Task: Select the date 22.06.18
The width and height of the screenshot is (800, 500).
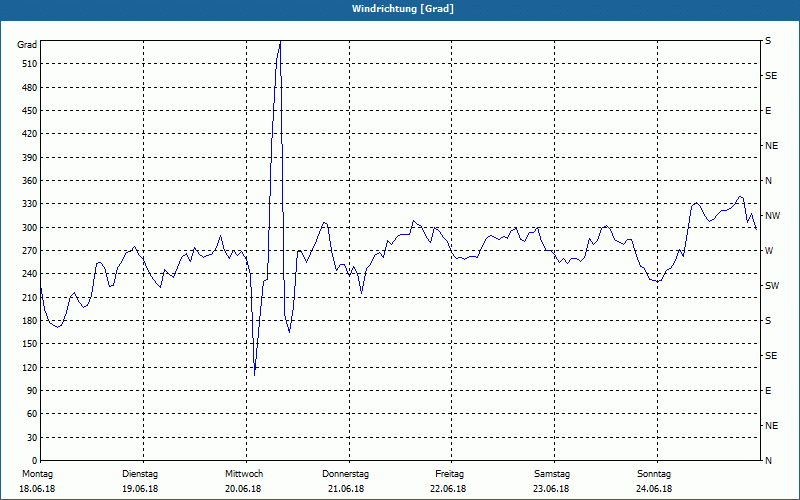Action: click(x=448, y=489)
